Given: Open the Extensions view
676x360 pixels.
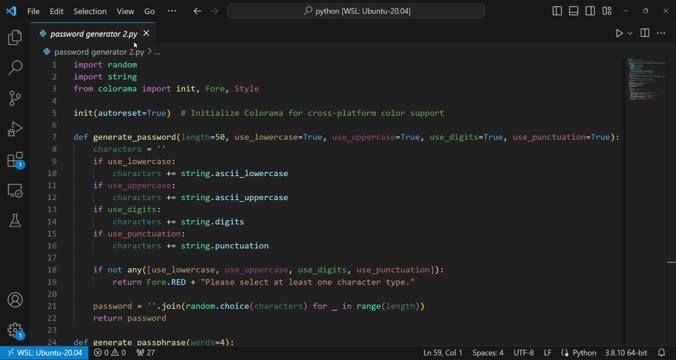Looking at the screenshot, I should pos(15,160).
